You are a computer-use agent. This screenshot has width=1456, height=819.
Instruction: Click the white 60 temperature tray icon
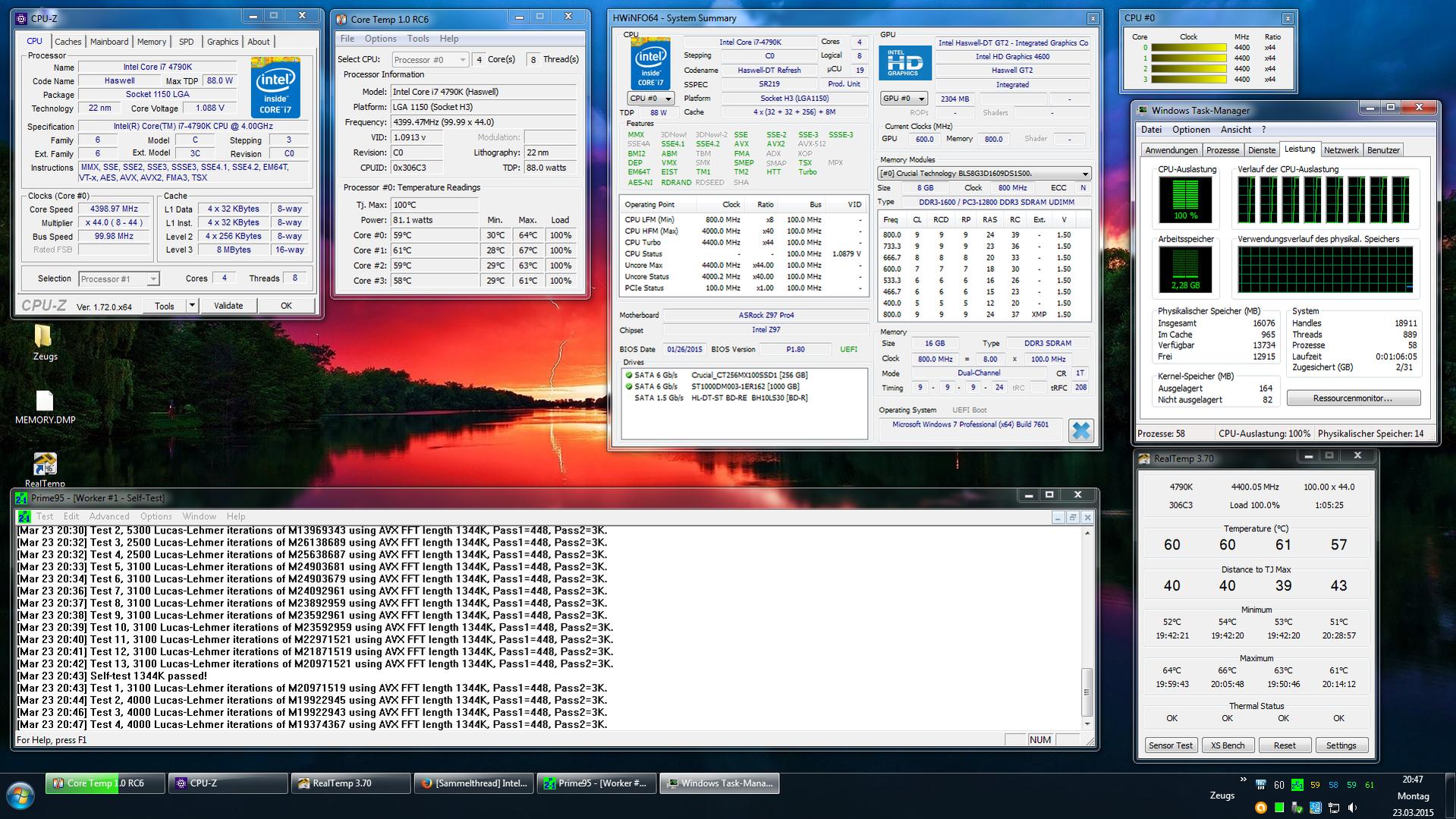[x=1278, y=785]
